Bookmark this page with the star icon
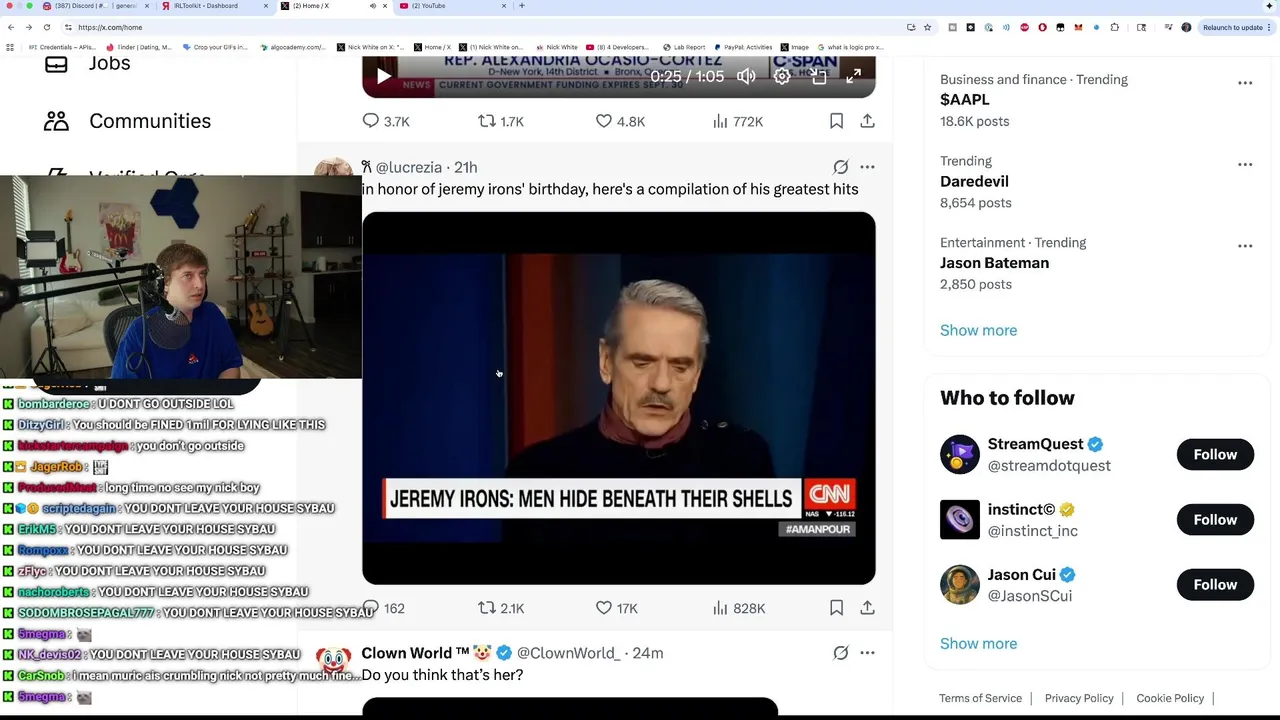The height and width of the screenshot is (720, 1280). [x=927, y=27]
